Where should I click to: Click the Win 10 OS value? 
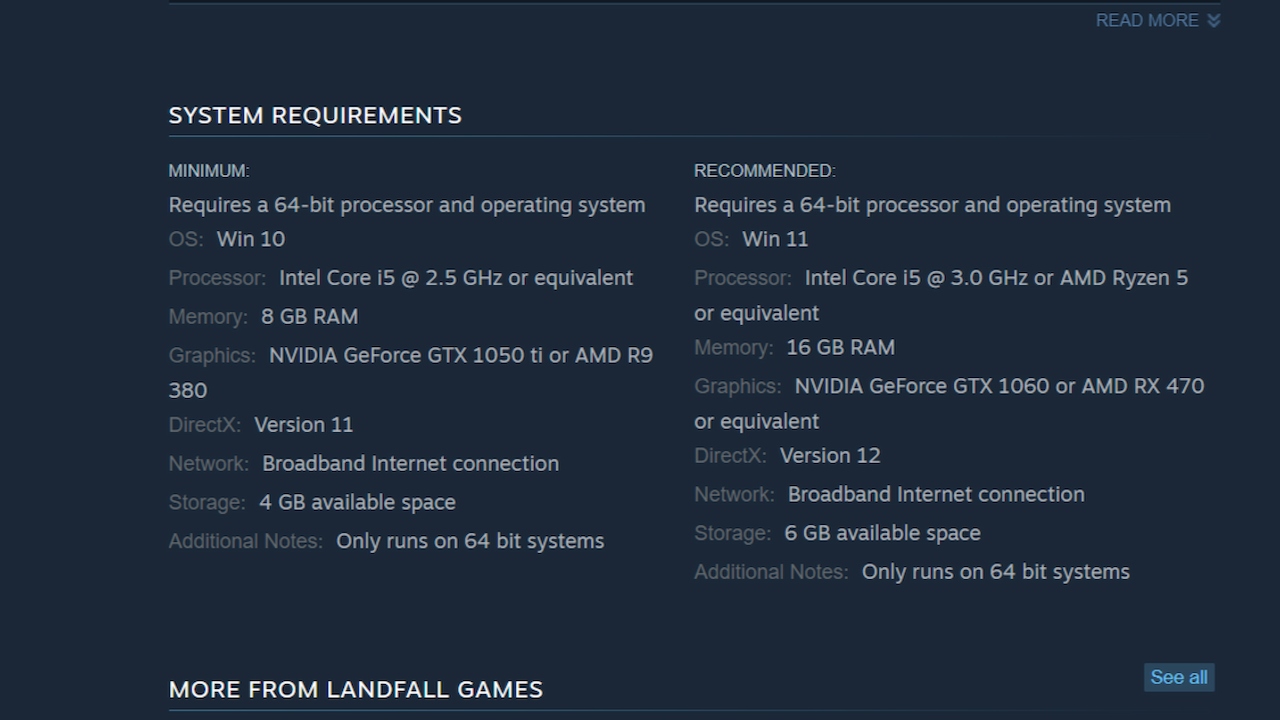coord(250,239)
